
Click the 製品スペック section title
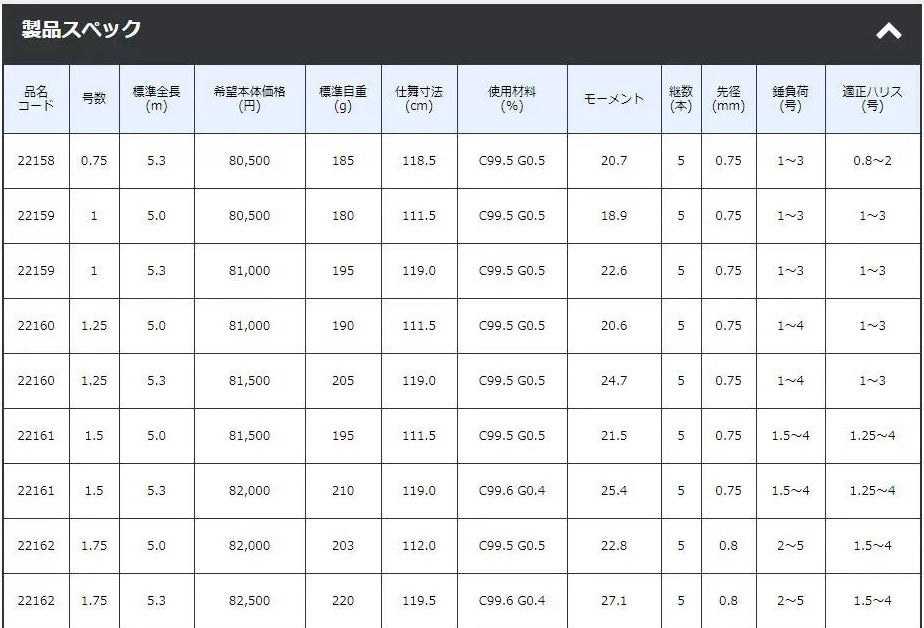(x=82, y=30)
